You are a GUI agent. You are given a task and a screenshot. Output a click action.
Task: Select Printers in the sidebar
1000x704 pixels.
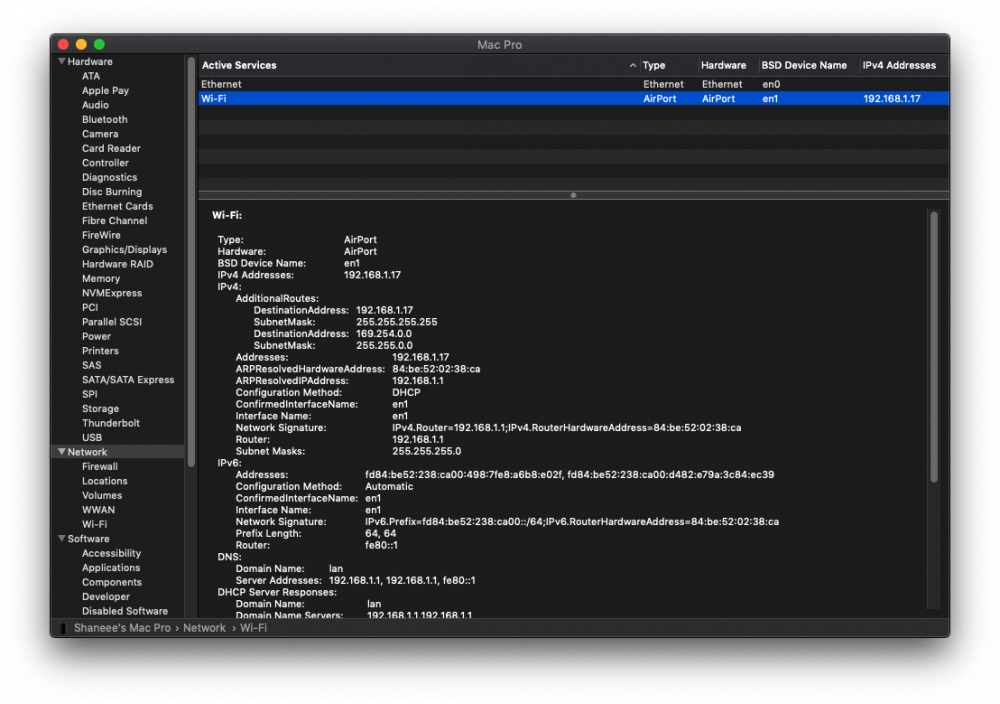pyautogui.click(x=100, y=351)
